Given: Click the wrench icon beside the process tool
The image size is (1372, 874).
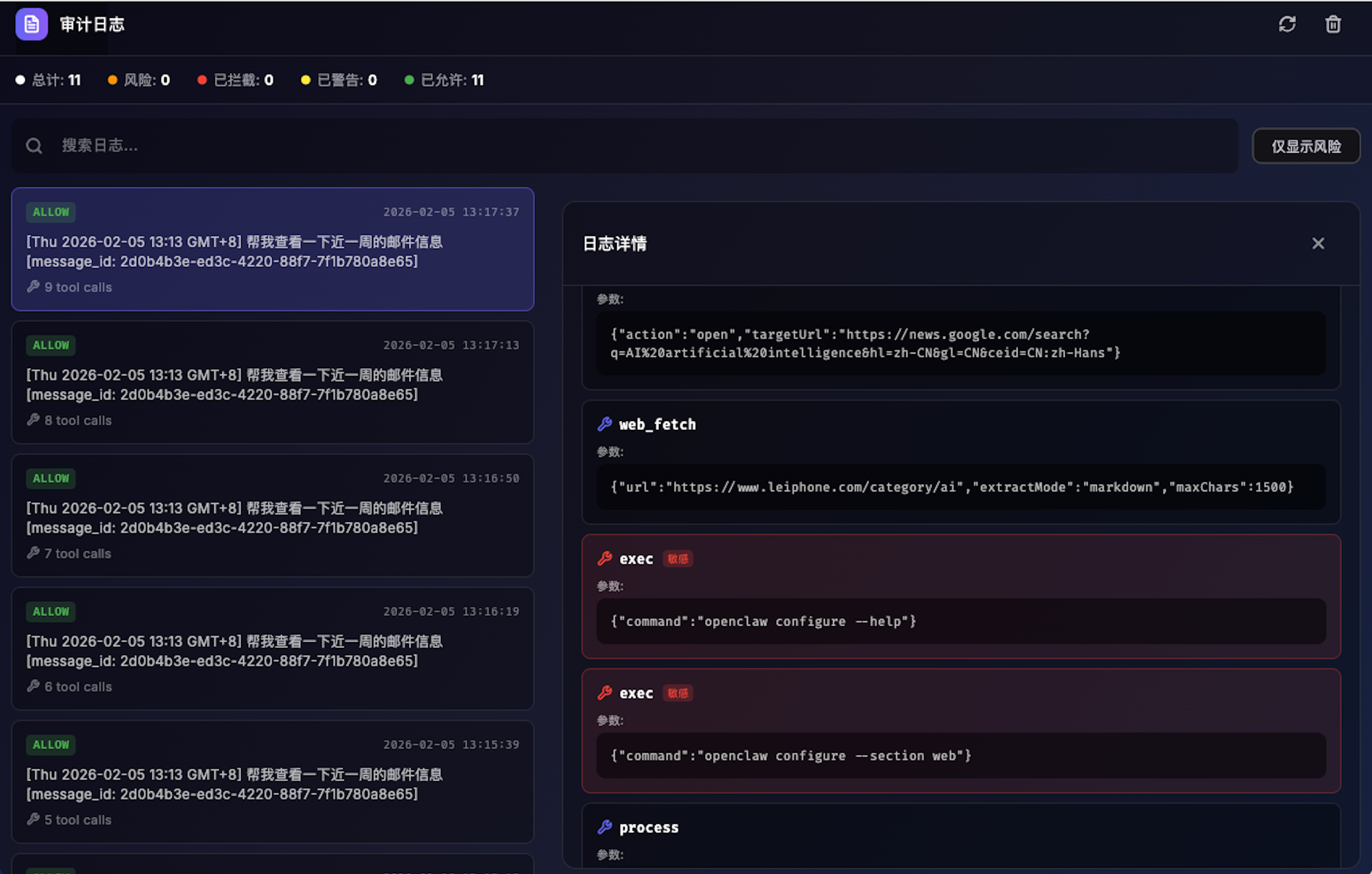Looking at the screenshot, I should click(604, 827).
